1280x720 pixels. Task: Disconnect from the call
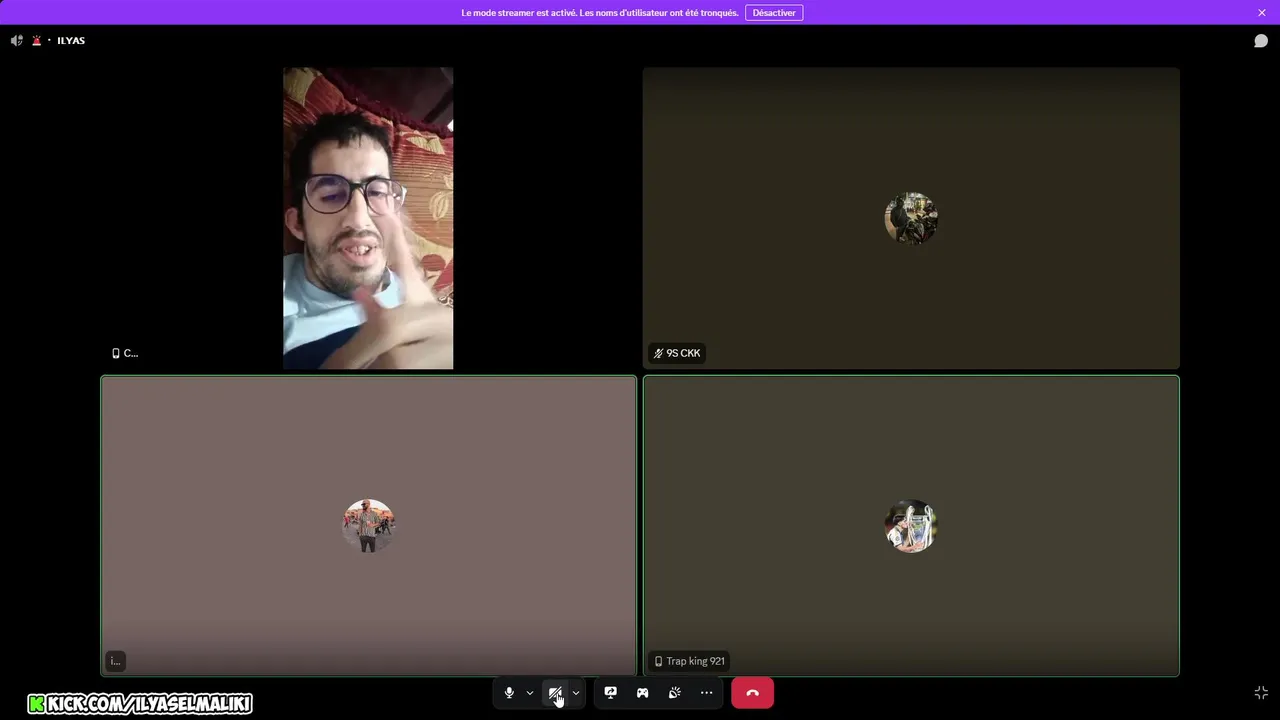coord(752,693)
